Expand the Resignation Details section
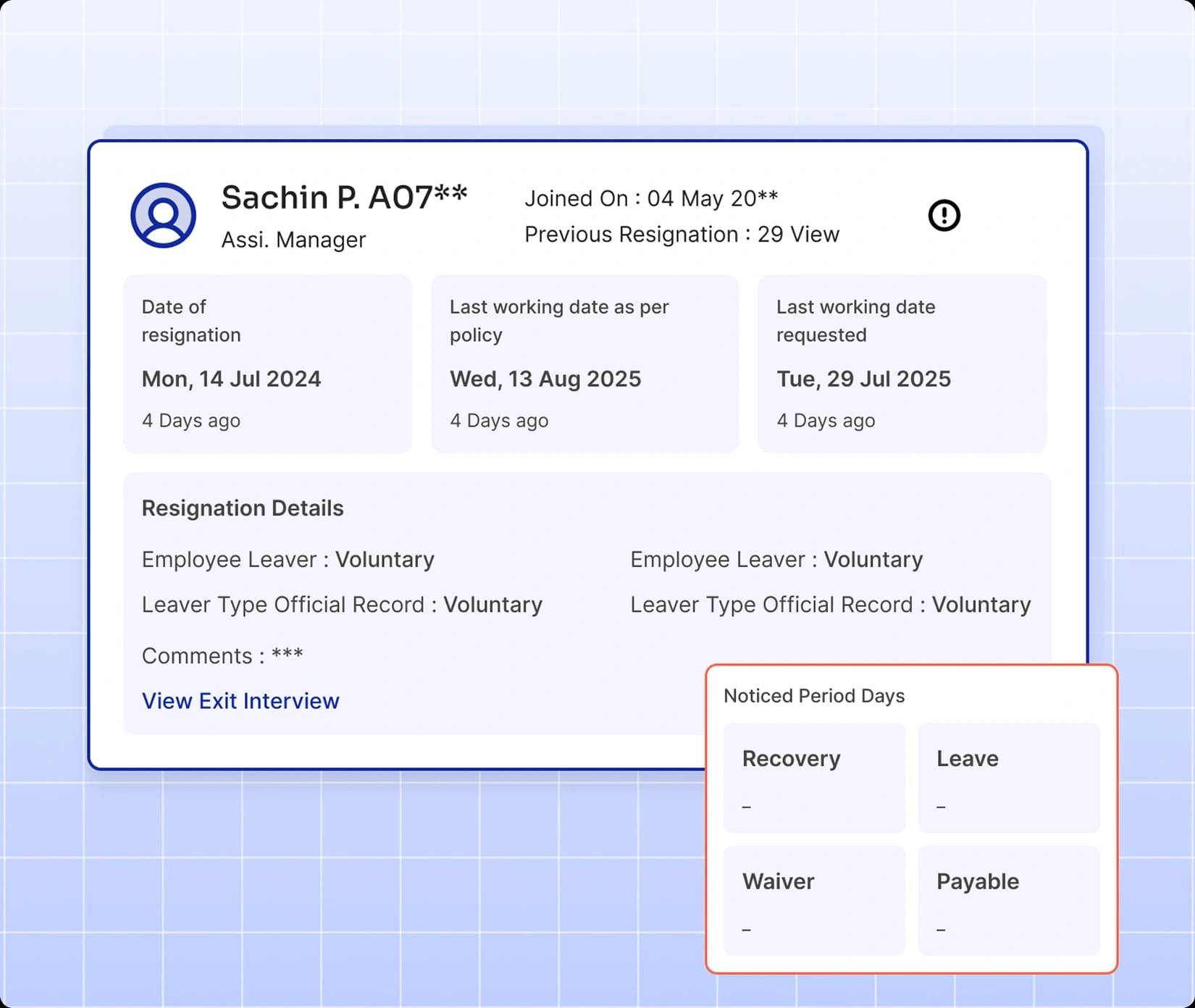This screenshot has width=1195, height=1008. point(242,508)
